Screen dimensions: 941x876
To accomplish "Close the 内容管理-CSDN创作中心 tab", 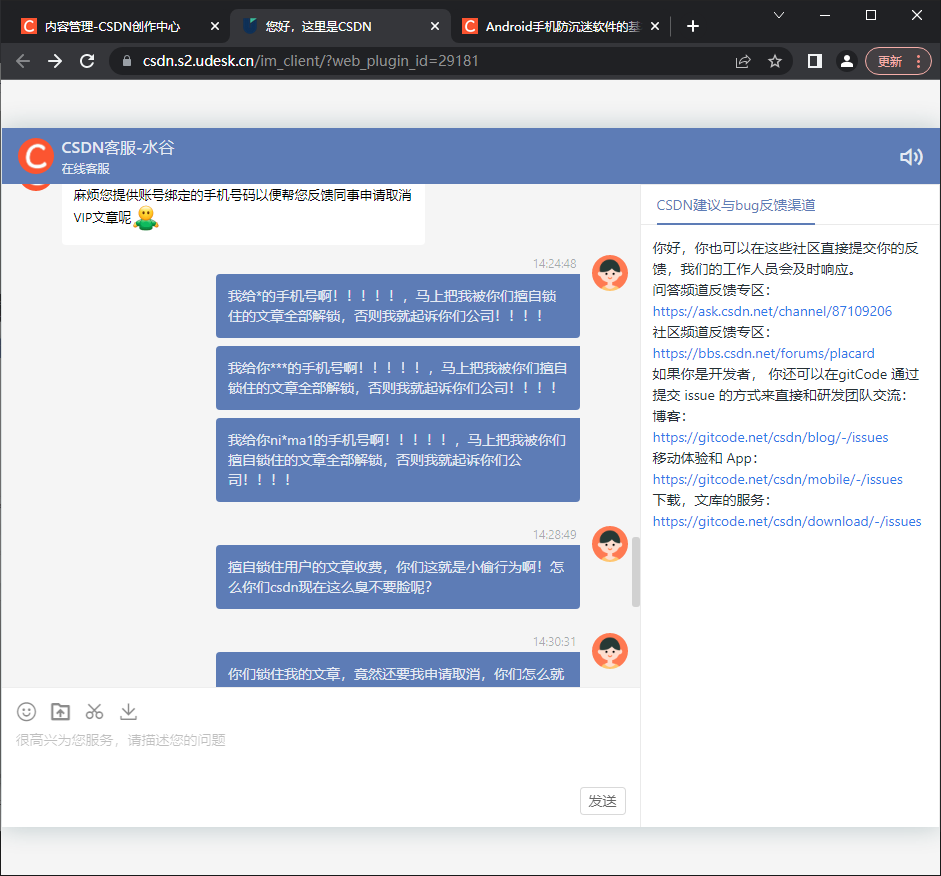I will (215, 26).
